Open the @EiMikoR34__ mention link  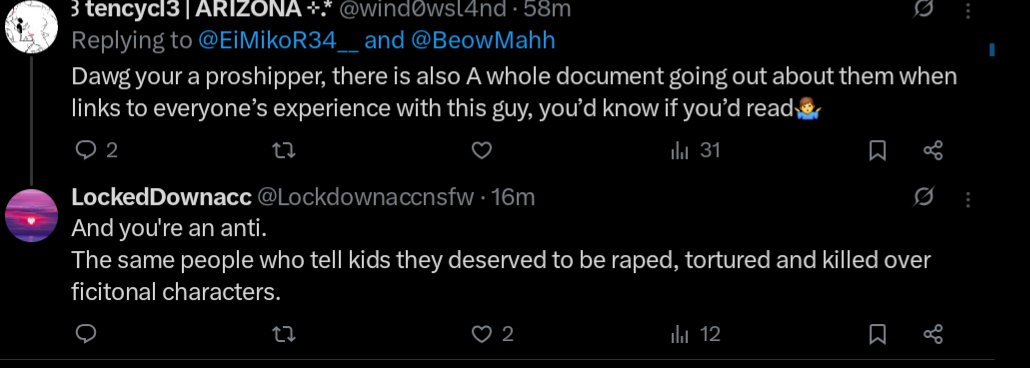point(279,41)
